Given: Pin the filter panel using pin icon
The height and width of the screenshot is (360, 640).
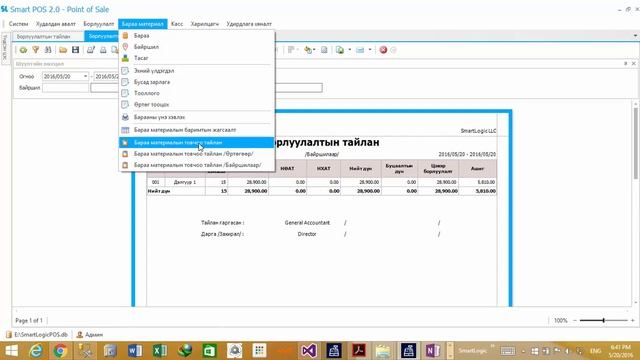Looking at the screenshot, I should click(625, 64).
